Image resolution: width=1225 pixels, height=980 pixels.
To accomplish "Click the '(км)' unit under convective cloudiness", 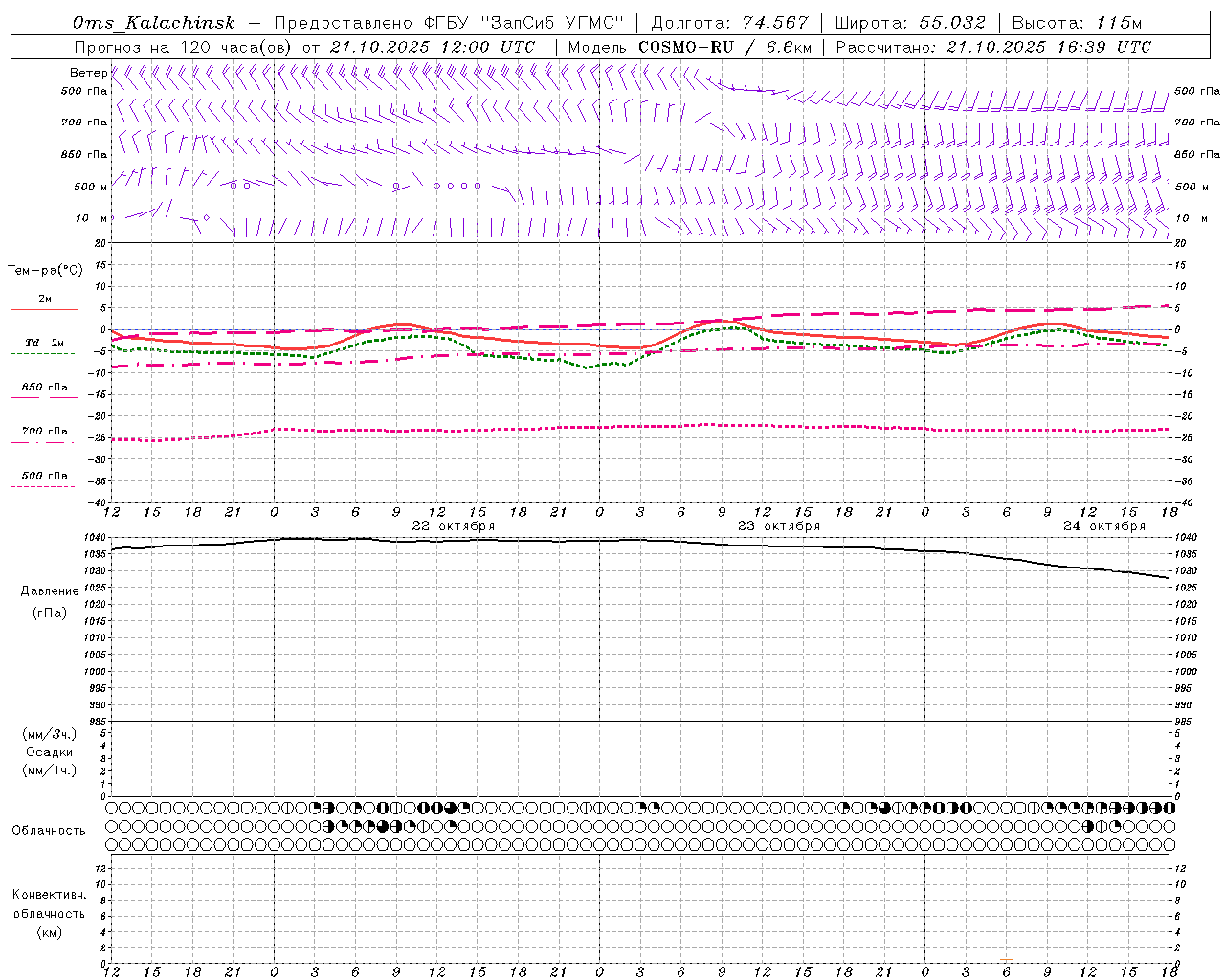I will click(50, 932).
